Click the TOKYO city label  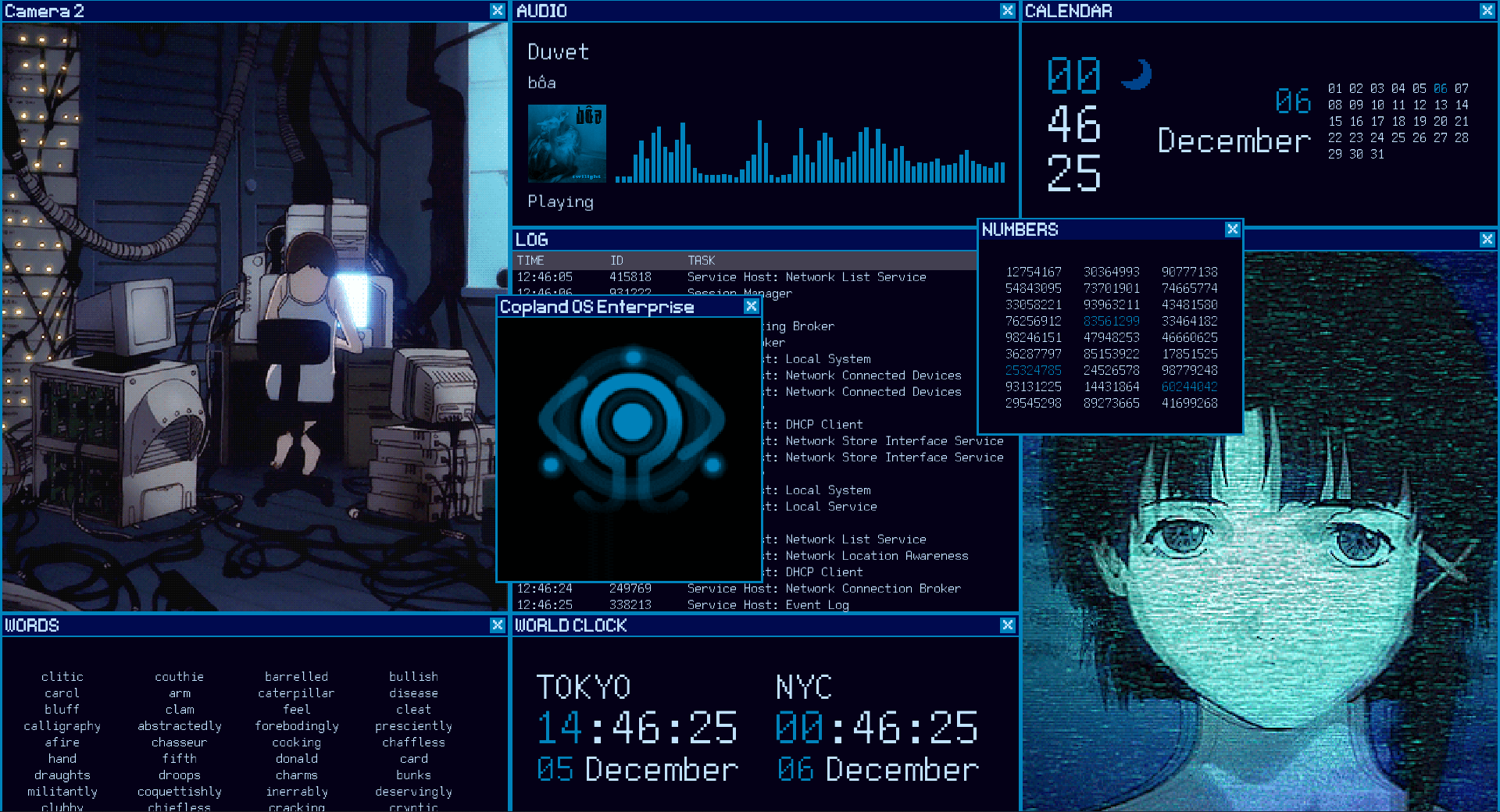pyautogui.click(x=583, y=687)
